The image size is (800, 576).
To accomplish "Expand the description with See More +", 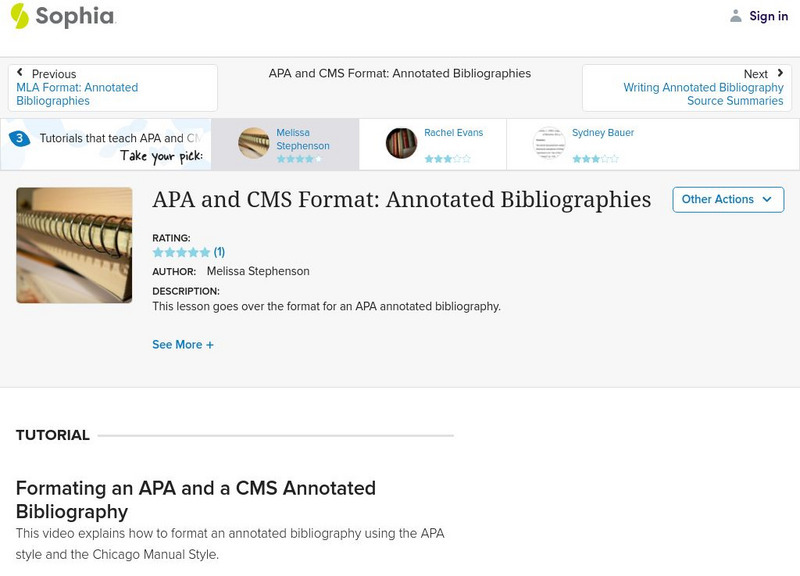I will 184,344.
